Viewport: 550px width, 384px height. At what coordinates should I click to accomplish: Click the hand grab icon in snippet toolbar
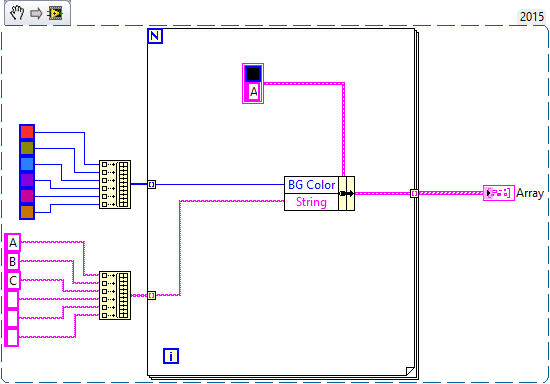16,14
